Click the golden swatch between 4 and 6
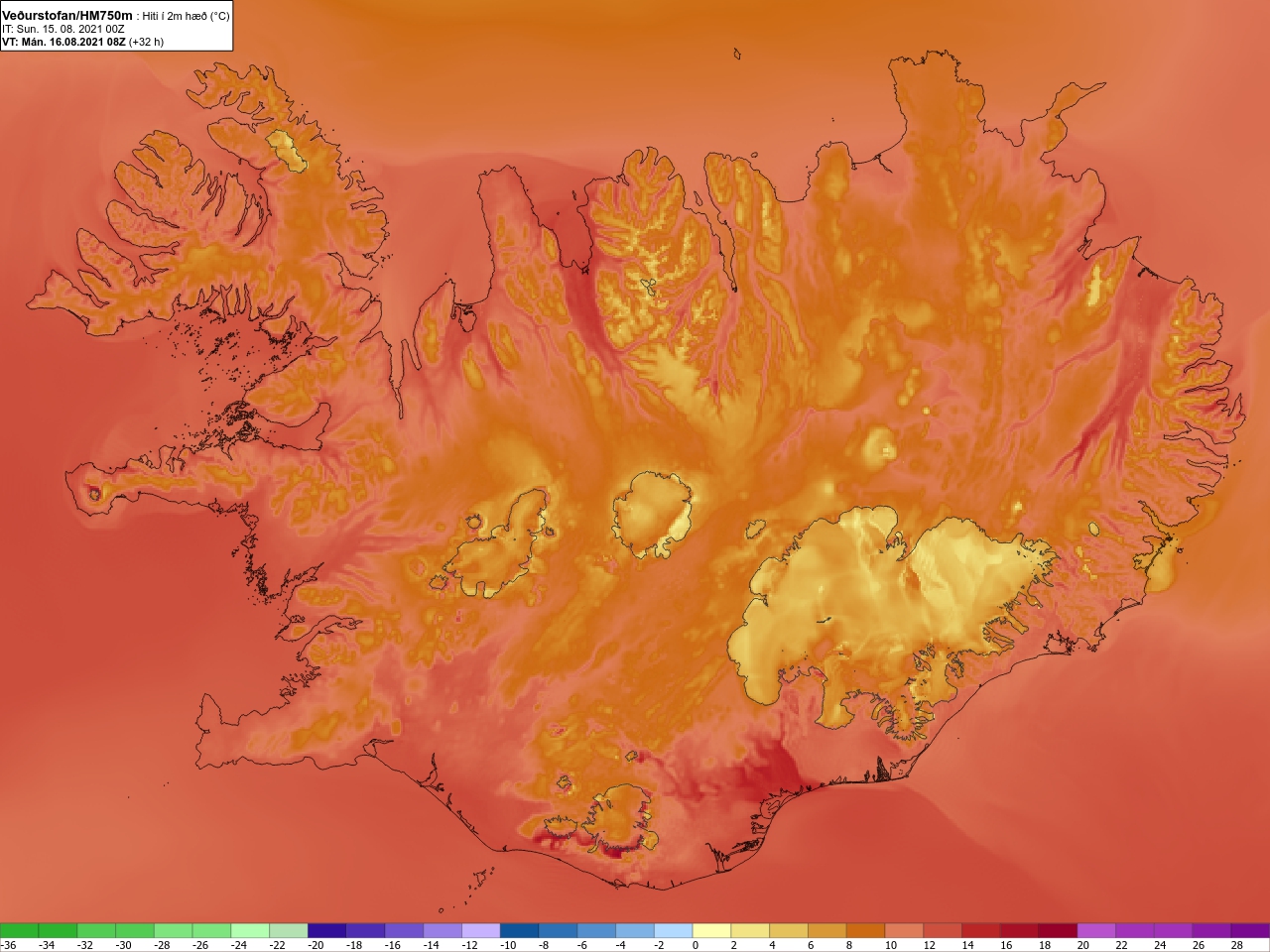Image resolution: width=1270 pixels, height=952 pixels. click(789, 930)
